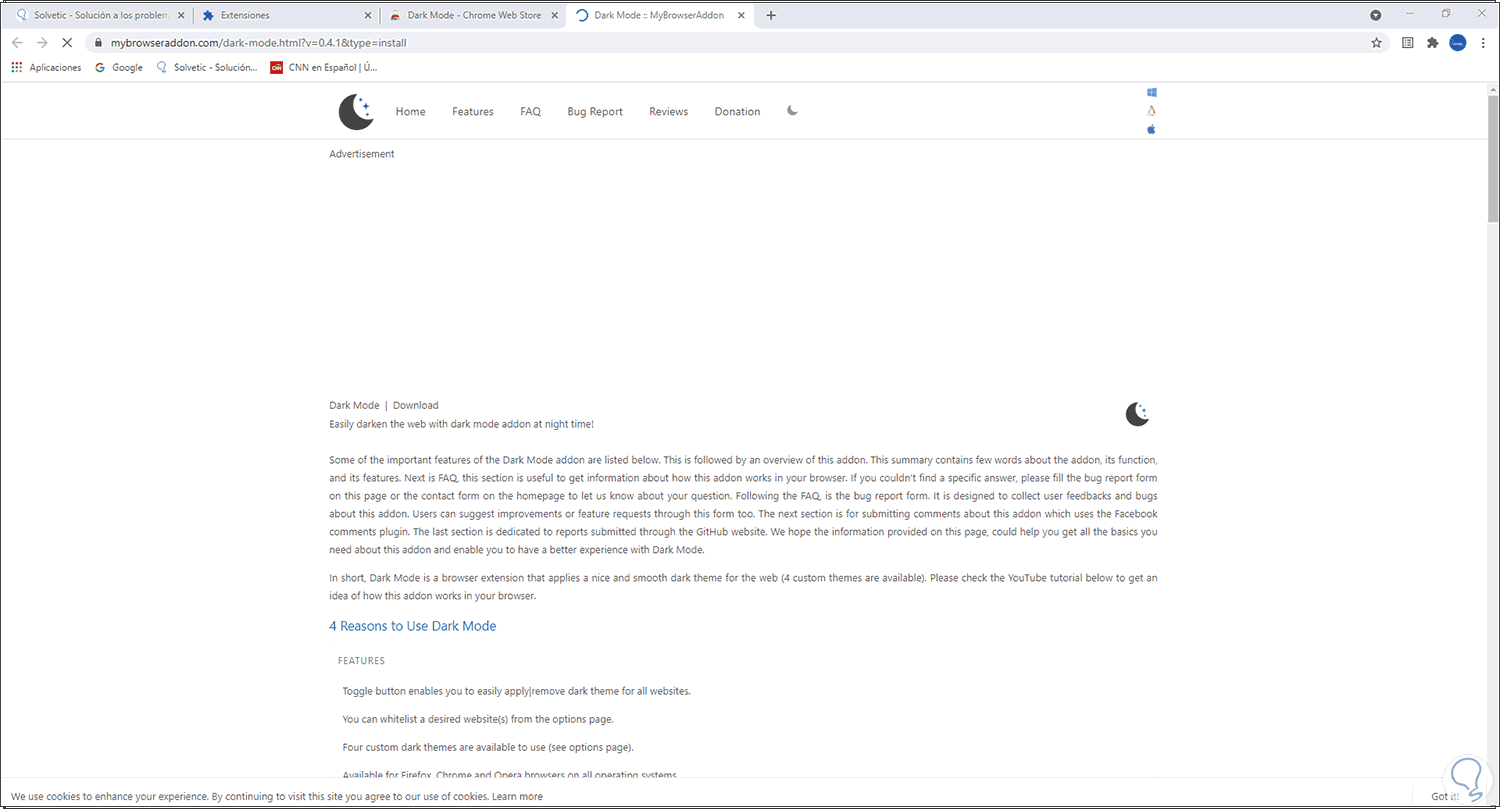1500x809 pixels.
Task: Toggle the small moon icon beside Donation
Action: point(792,111)
